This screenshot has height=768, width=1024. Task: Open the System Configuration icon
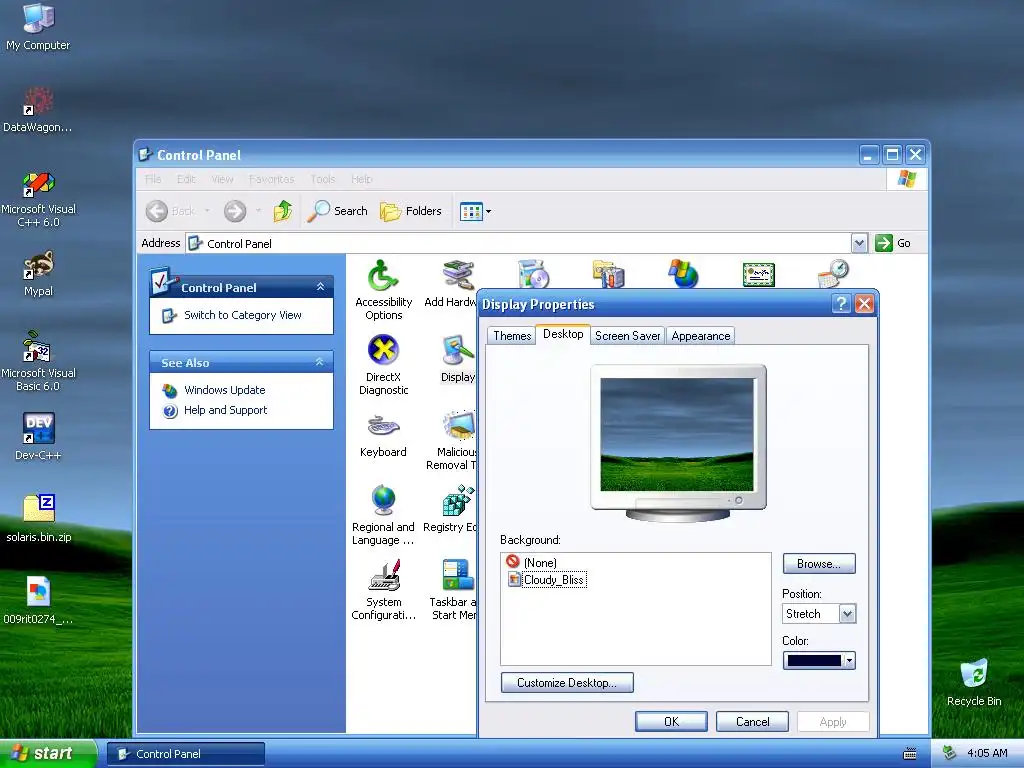383,590
